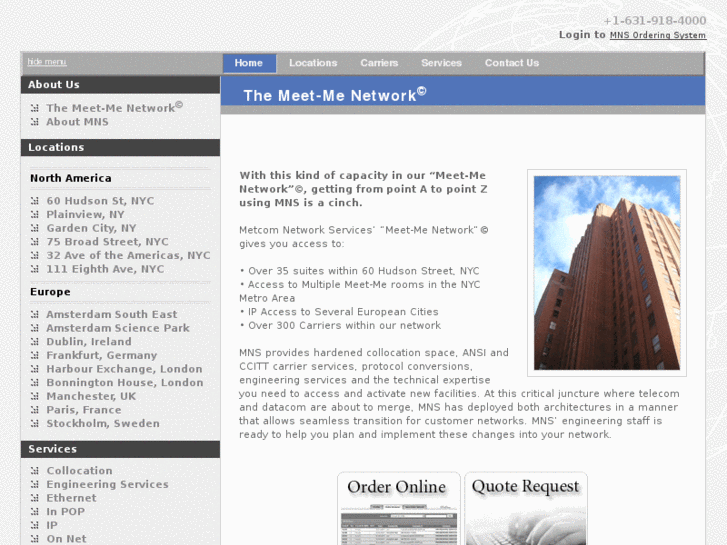
Task: Open Amsterdam Science Park location
Action: click(x=118, y=328)
